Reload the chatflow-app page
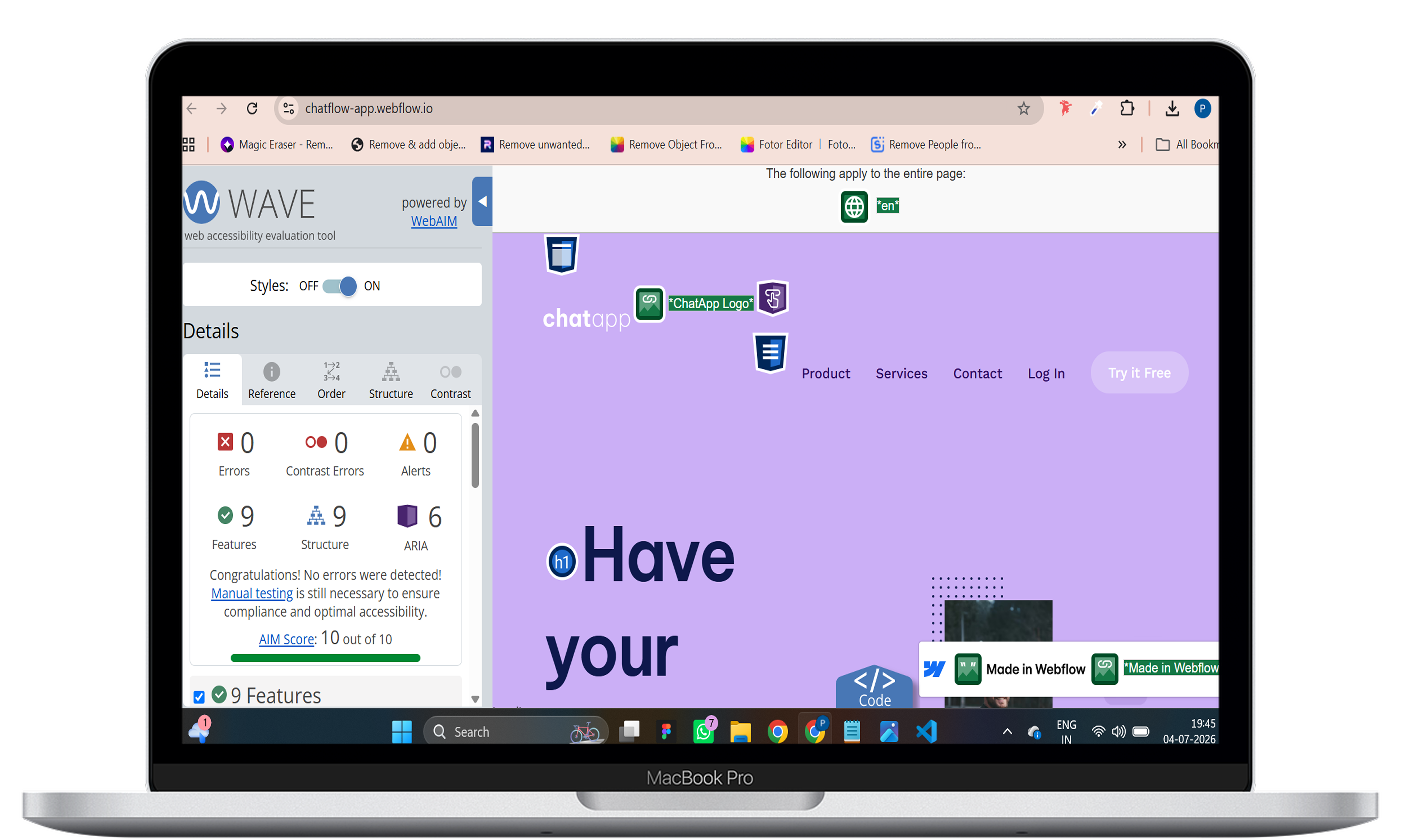 252,108
